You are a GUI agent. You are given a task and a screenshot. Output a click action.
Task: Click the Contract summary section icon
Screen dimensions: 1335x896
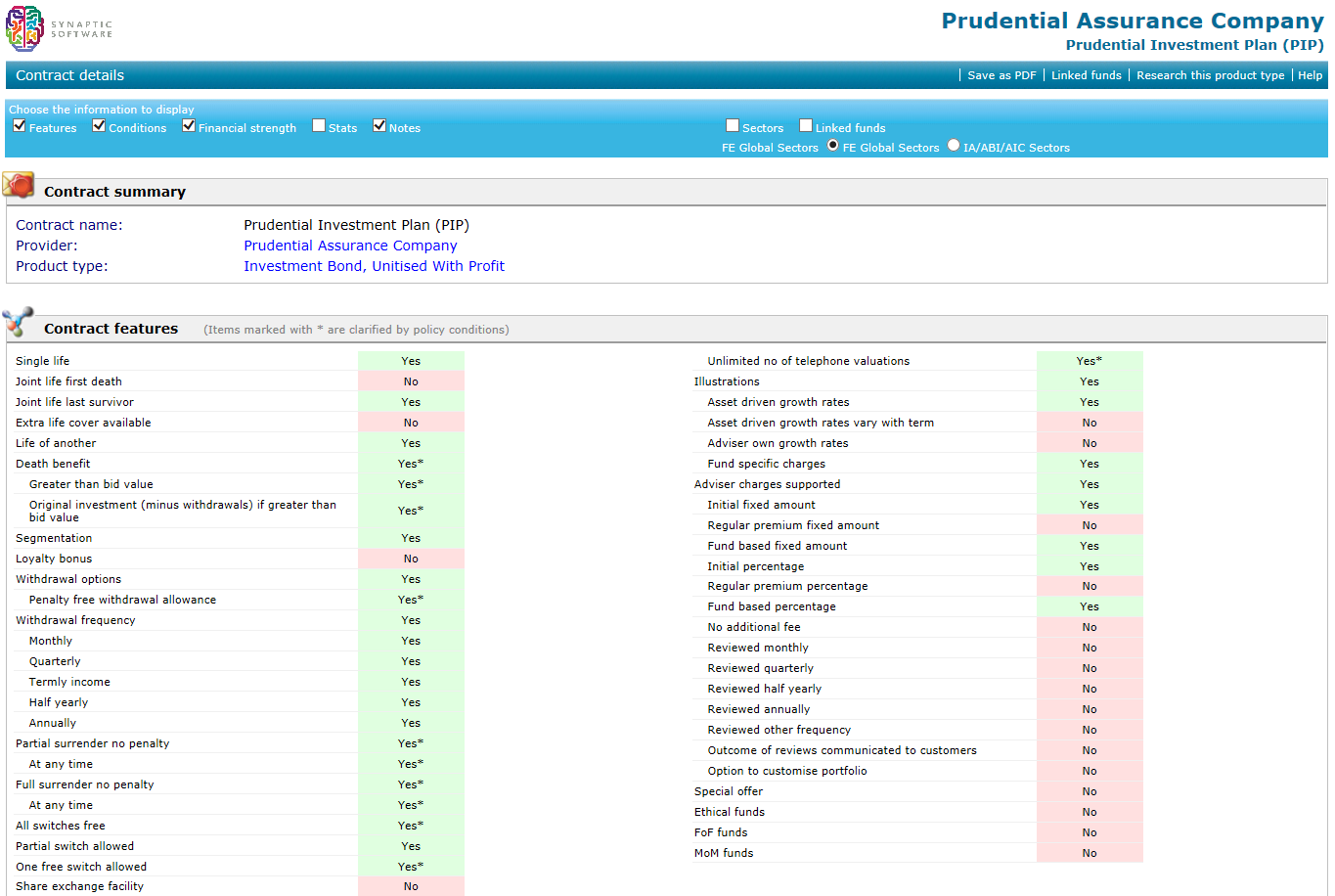[x=19, y=184]
